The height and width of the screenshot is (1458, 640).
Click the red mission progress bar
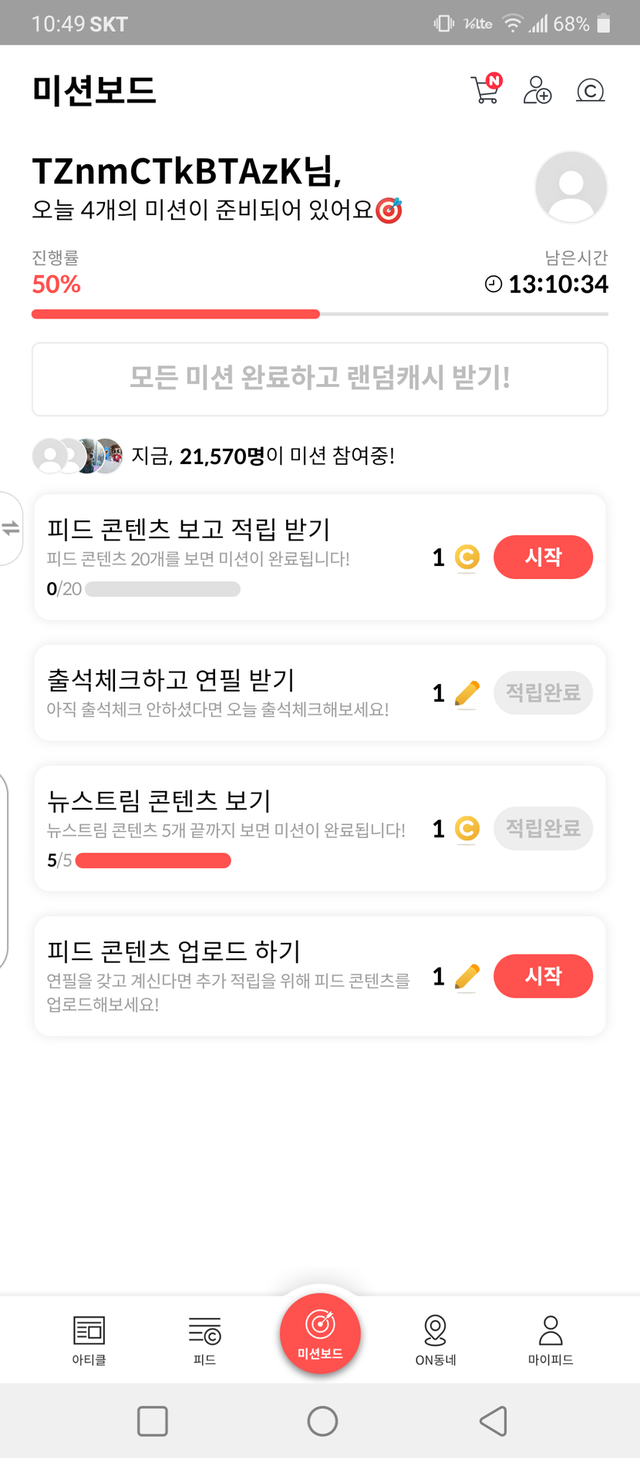175,314
